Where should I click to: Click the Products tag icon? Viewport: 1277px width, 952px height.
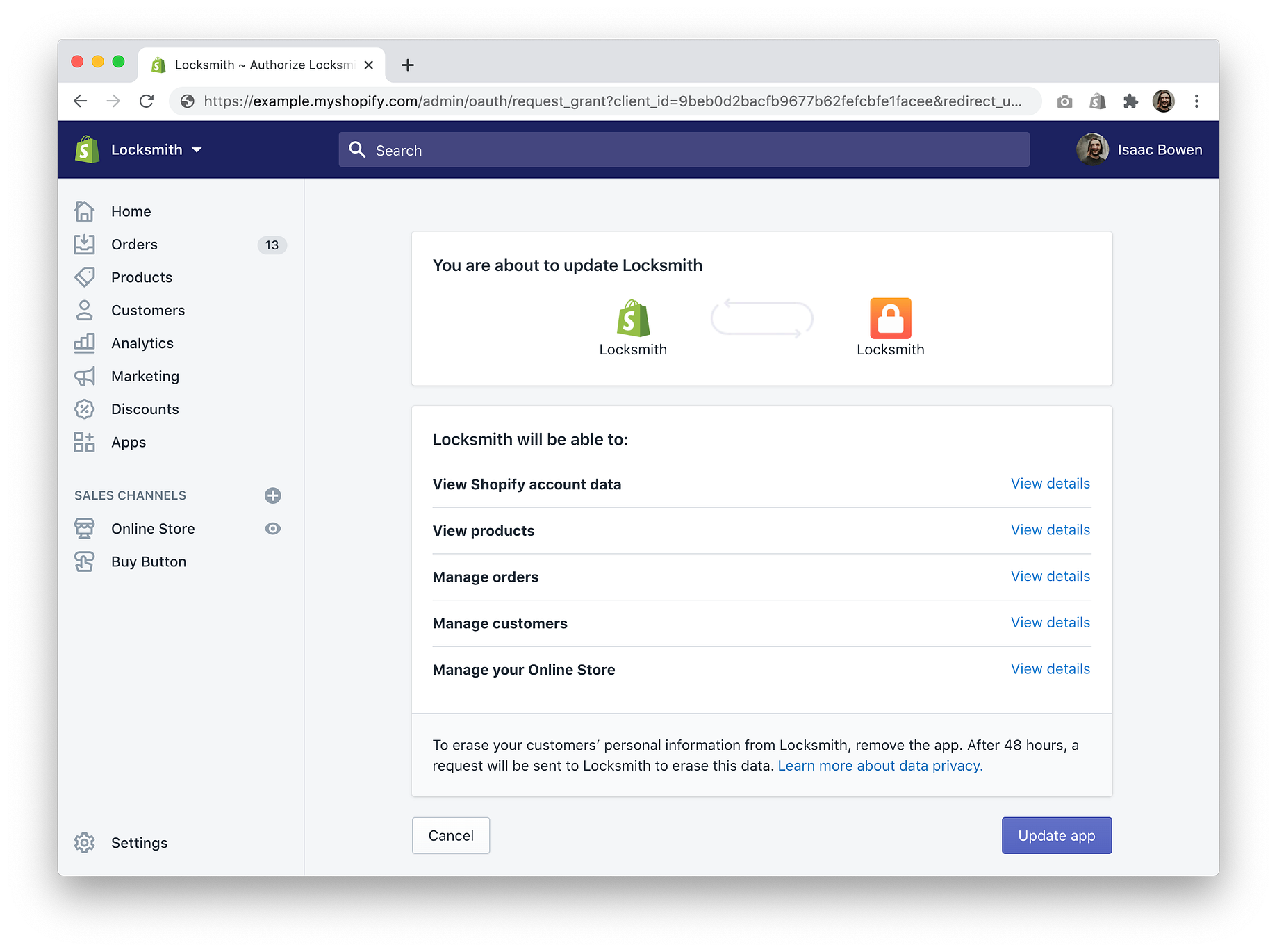pos(85,277)
